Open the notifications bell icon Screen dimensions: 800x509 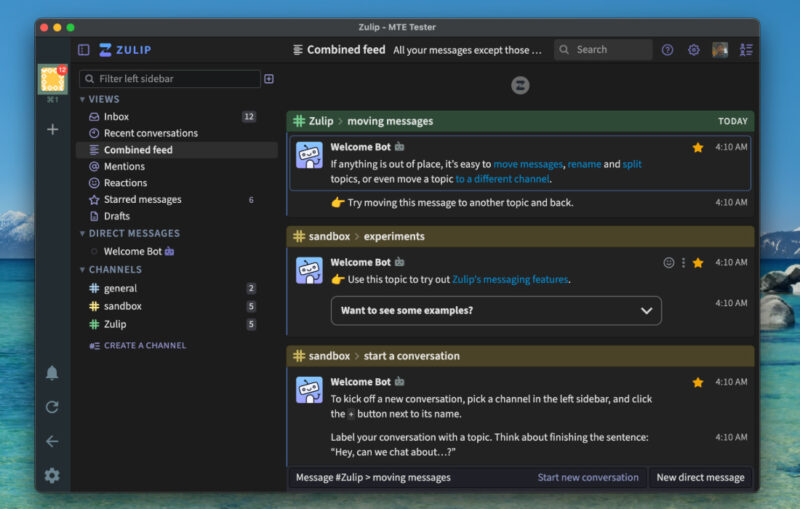52,373
